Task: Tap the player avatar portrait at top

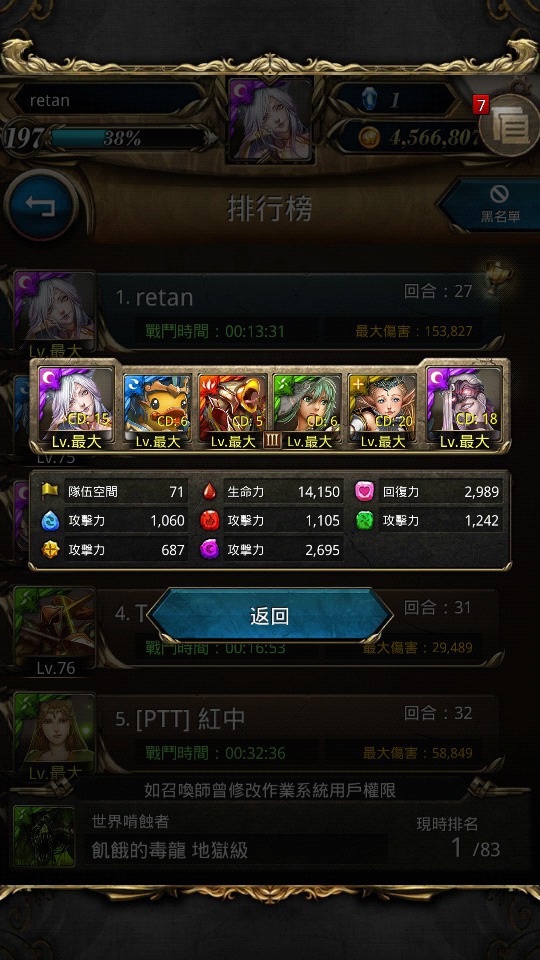Action: (271, 120)
